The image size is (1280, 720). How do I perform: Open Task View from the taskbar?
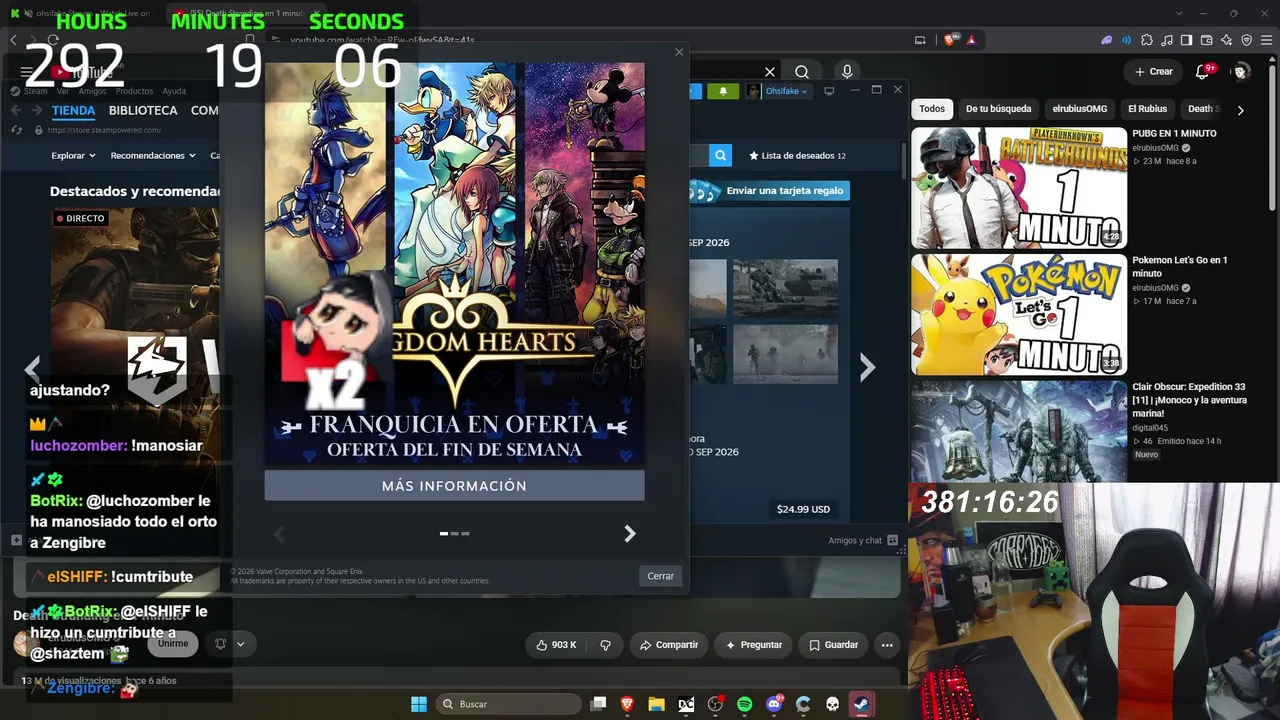pyautogui.click(x=598, y=704)
